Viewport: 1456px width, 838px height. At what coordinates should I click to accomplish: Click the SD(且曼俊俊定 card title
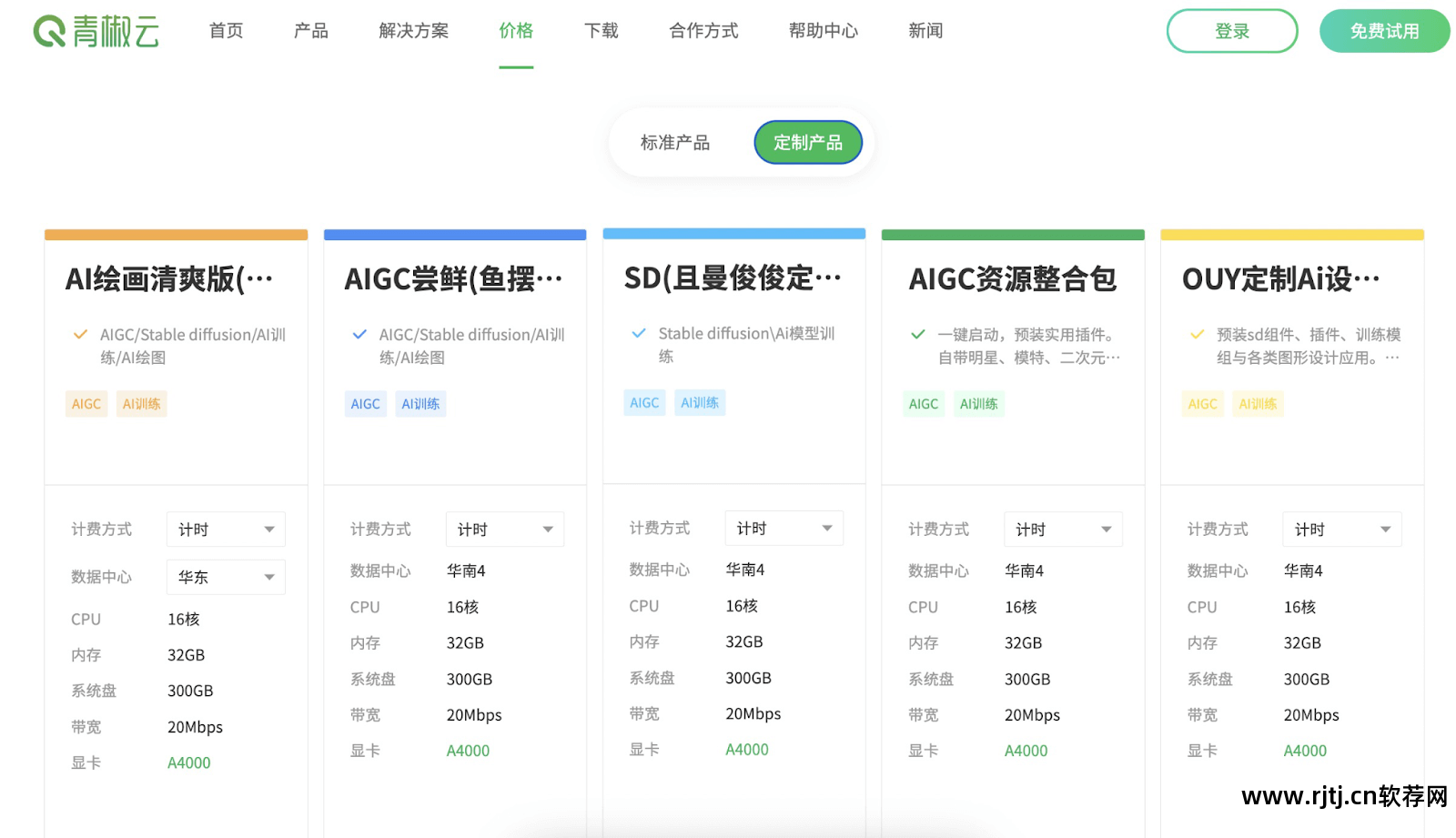pos(733,278)
